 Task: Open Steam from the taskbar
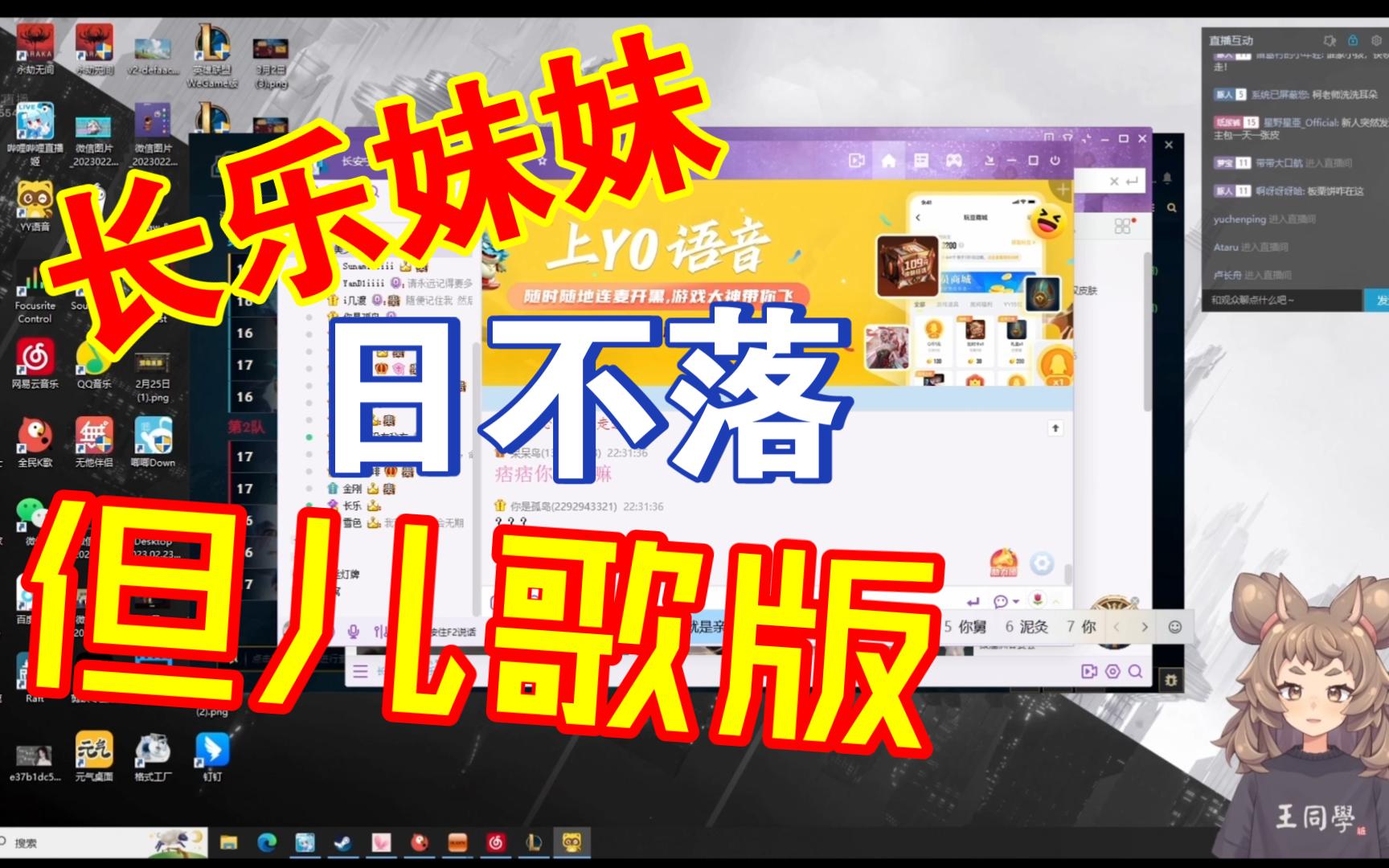342,842
